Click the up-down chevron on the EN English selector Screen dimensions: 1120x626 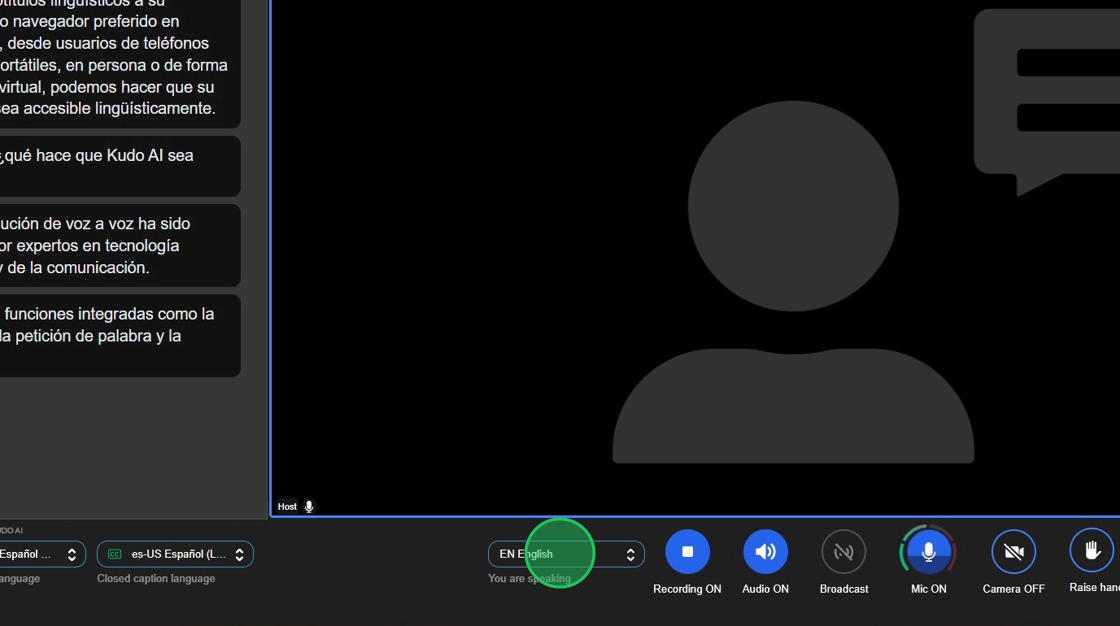(x=630, y=554)
